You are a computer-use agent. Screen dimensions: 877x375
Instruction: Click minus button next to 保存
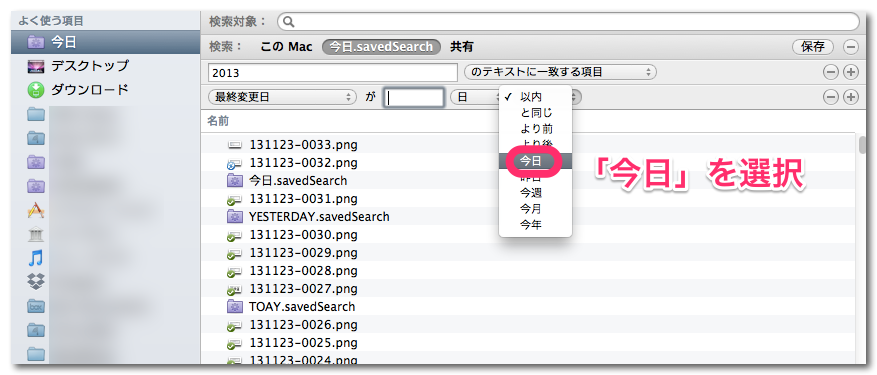pyautogui.click(x=851, y=47)
